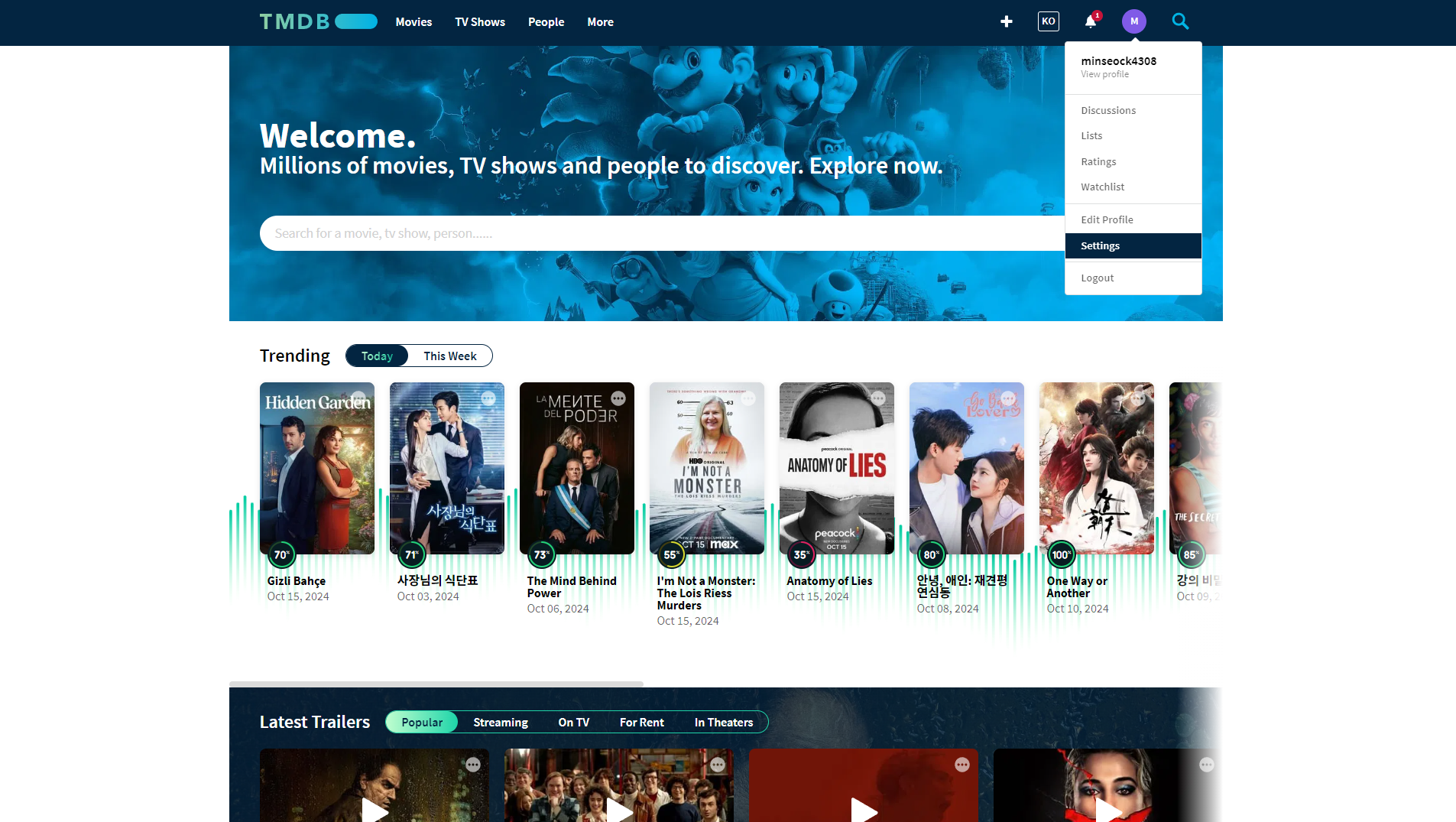Choose Ratings in user menu
Screen dimensions: 1456x822
coord(1133,161)
